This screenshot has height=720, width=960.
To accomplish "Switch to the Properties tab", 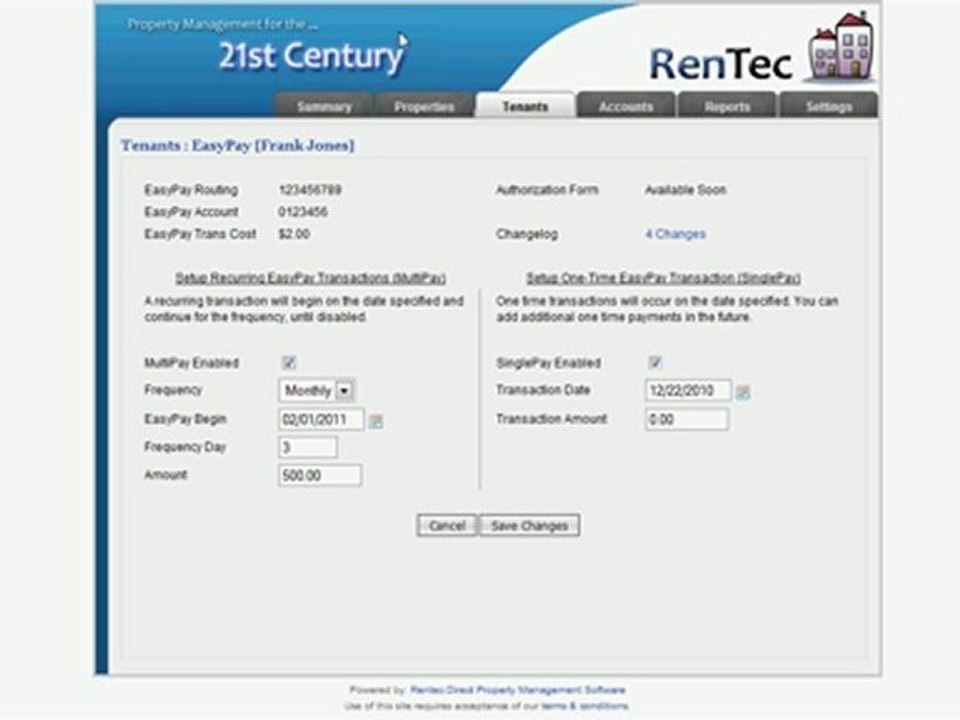I will pos(424,106).
